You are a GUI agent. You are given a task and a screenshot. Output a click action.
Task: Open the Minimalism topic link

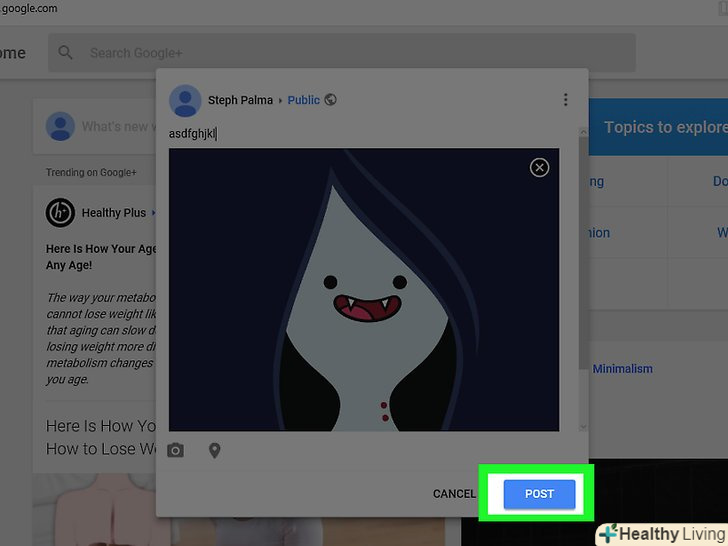tap(623, 369)
